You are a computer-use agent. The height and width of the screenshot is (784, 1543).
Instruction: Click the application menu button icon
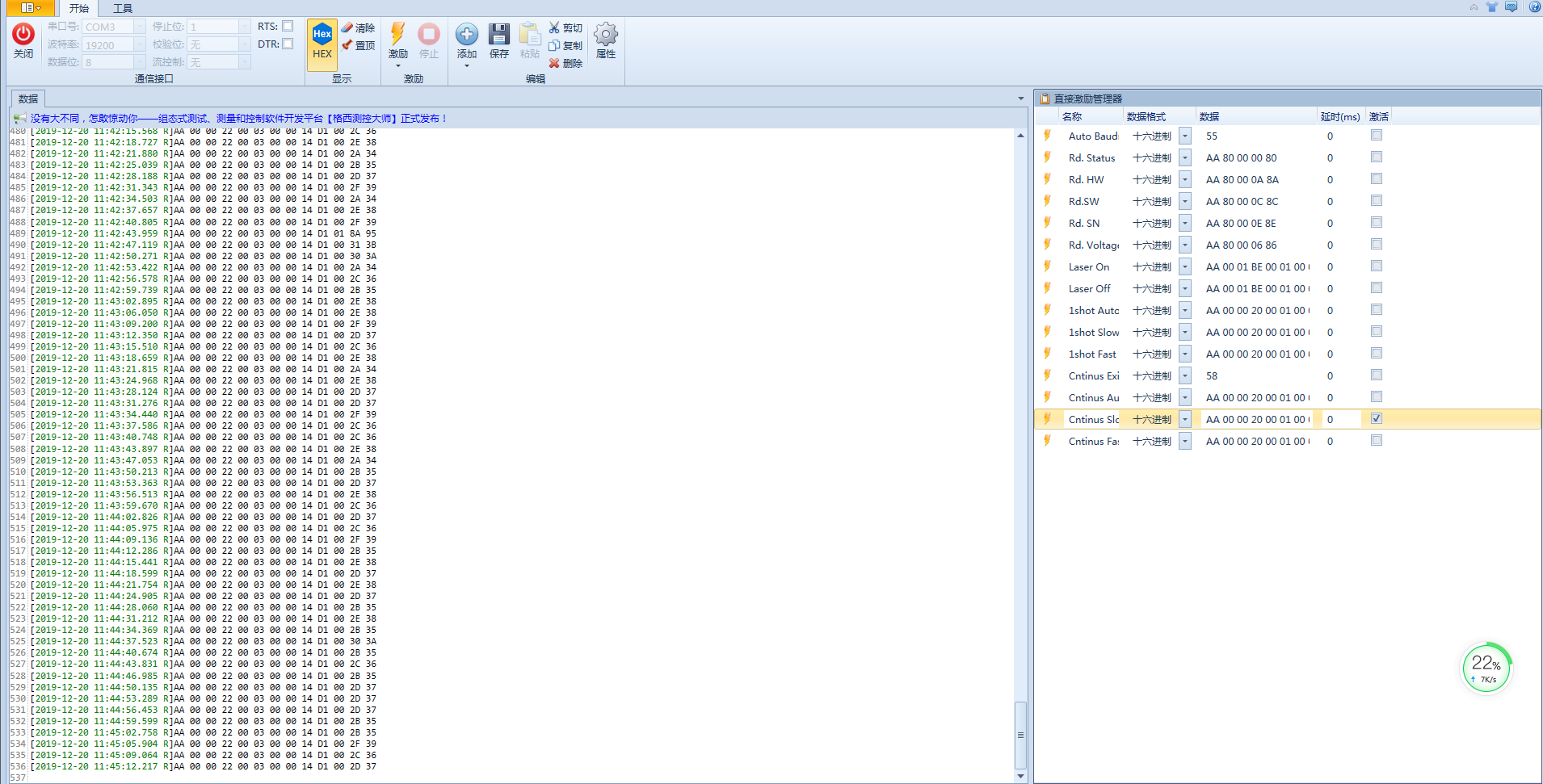tap(31, 8)
